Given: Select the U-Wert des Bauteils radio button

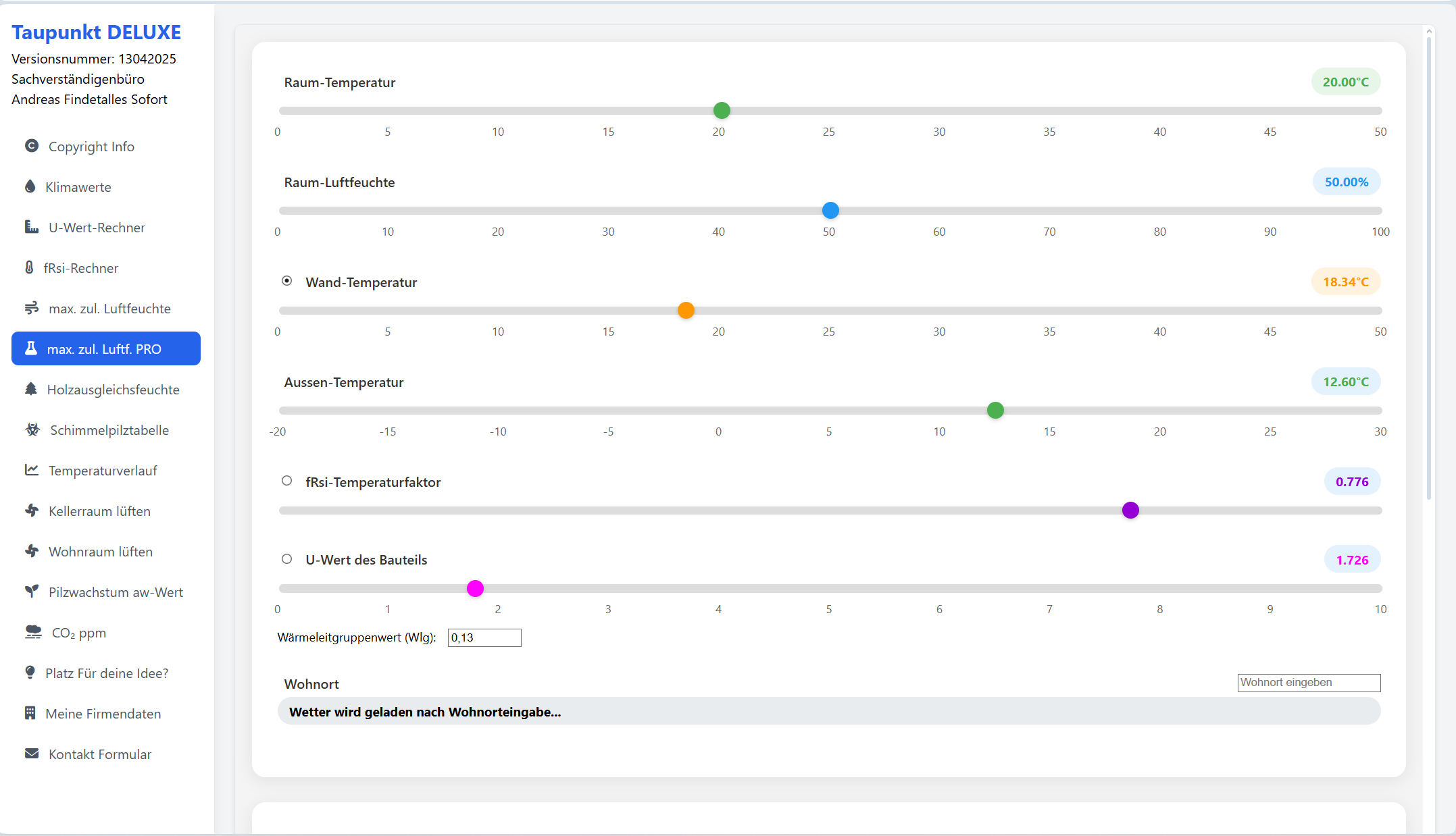Looking at the screenshot, I should click(287, 559).
